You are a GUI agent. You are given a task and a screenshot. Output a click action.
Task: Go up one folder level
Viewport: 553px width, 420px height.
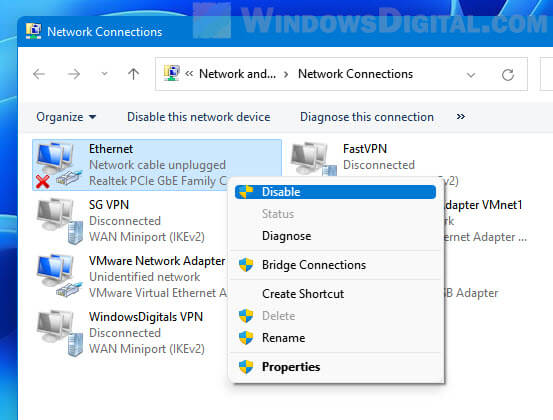[133, 74]
